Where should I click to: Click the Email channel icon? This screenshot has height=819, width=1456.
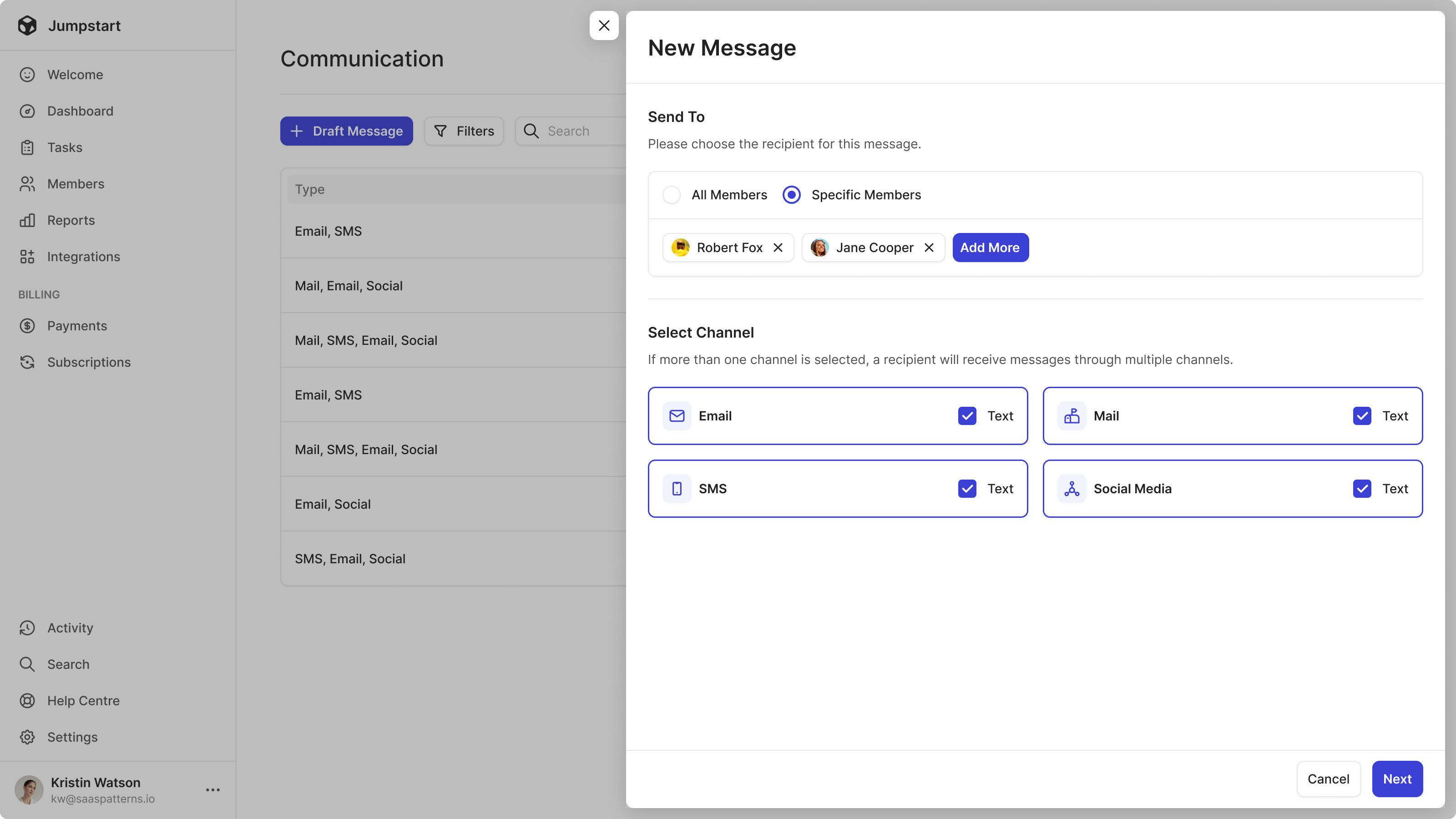(x=676, y=415)
